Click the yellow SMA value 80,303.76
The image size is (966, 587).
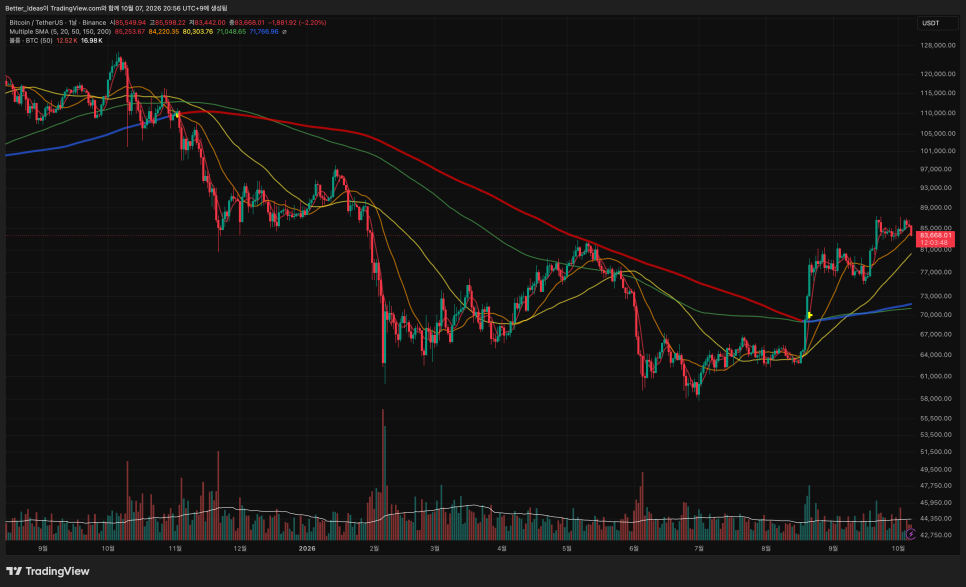pyautogui.click(x=198, y=31)
